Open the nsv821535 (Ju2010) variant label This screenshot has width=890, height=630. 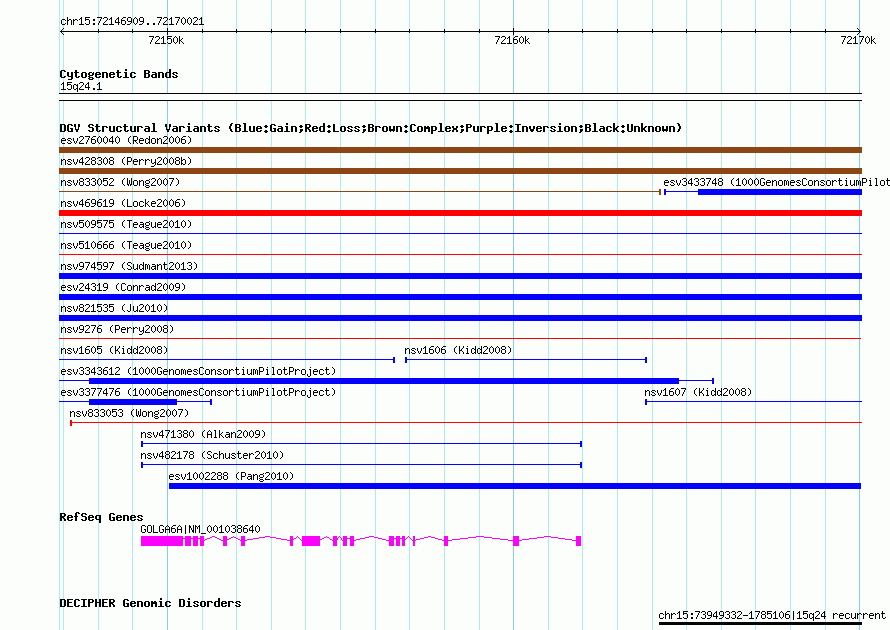[x=114, y=308]
